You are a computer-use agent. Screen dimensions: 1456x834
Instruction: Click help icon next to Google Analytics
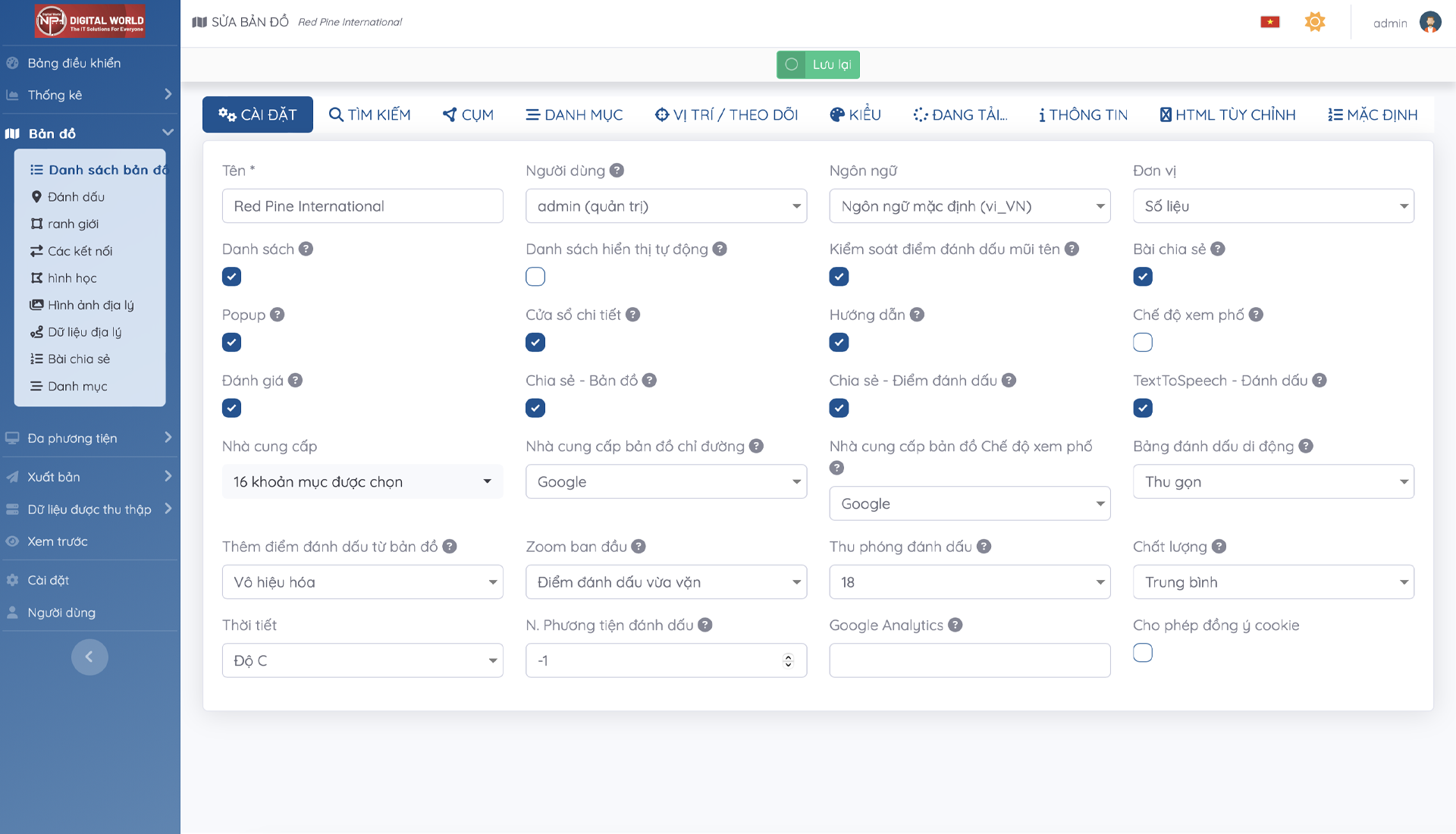click(955, 625)
